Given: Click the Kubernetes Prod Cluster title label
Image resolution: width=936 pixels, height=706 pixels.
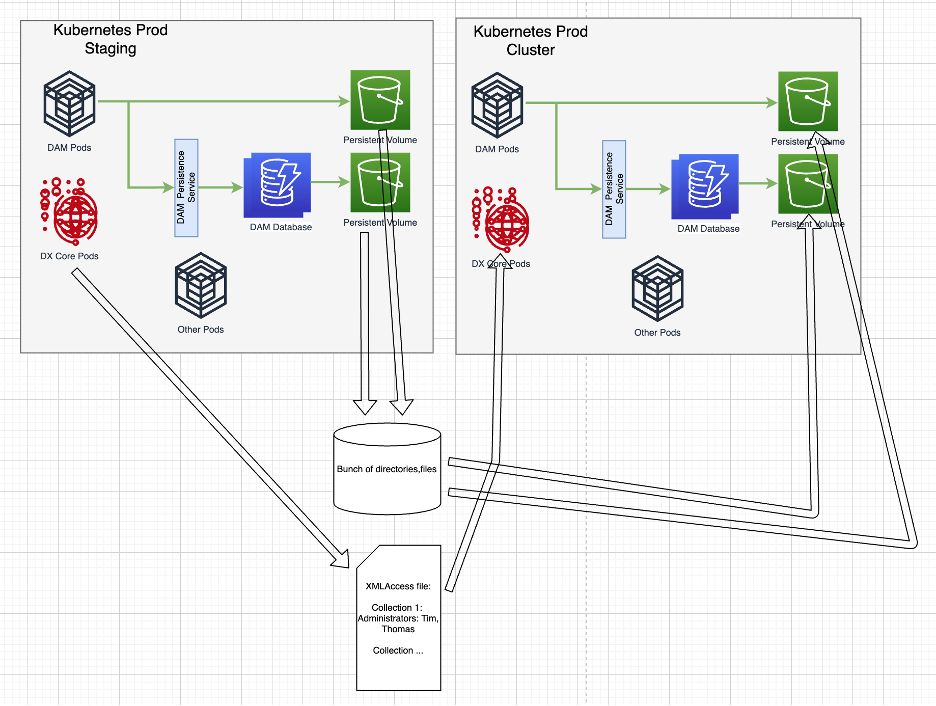Looking at the screenshot, I should (x=531, y=39).
